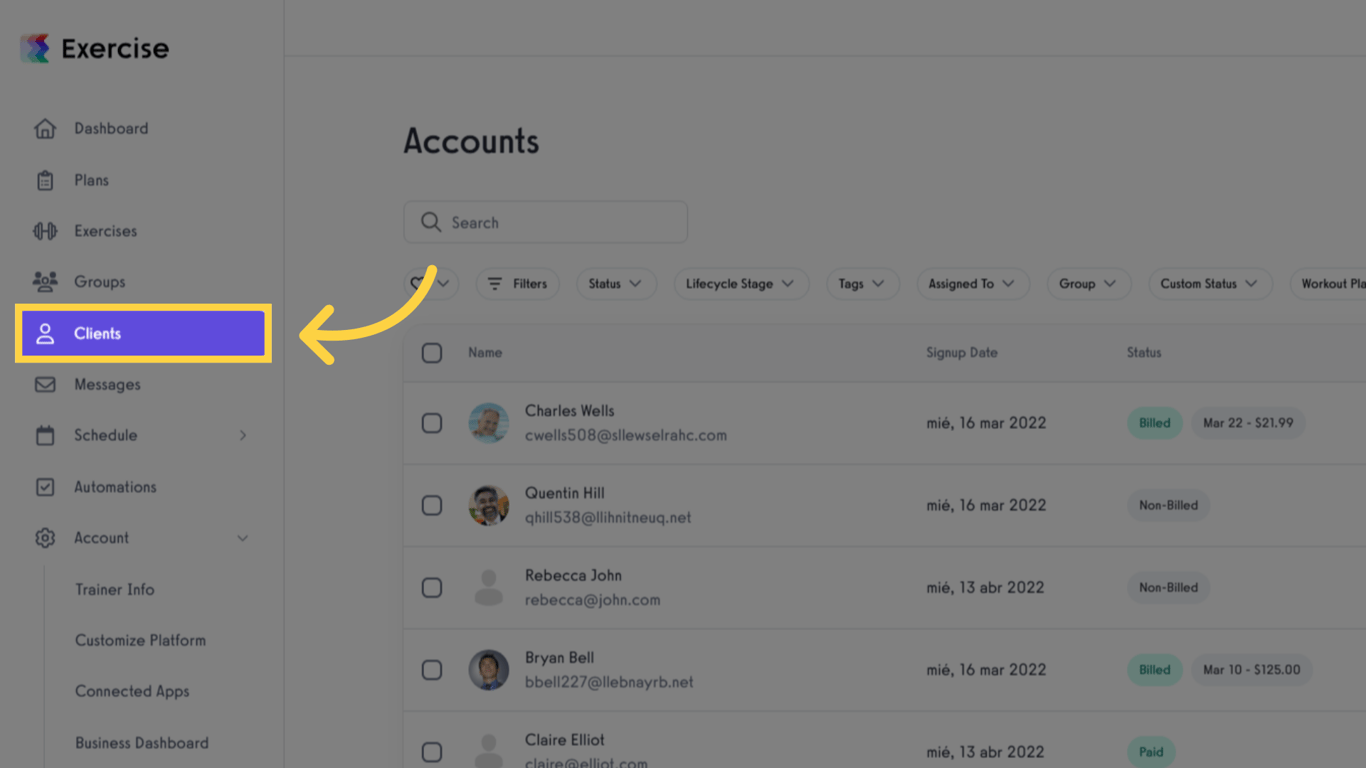Click inside the Search field
This screenshot has width=1366, height=768.
click(545, 222)
